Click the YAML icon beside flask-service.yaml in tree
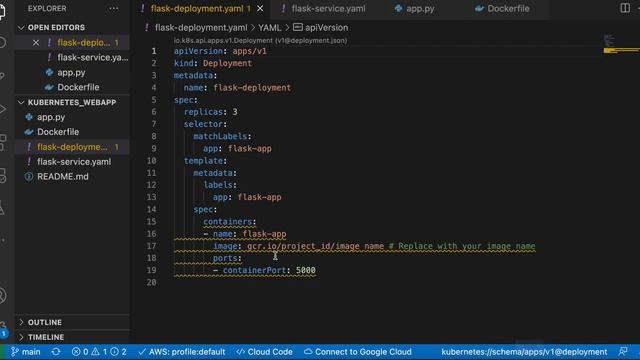This screenshot has height=360, width=640. tap(29, 162)
